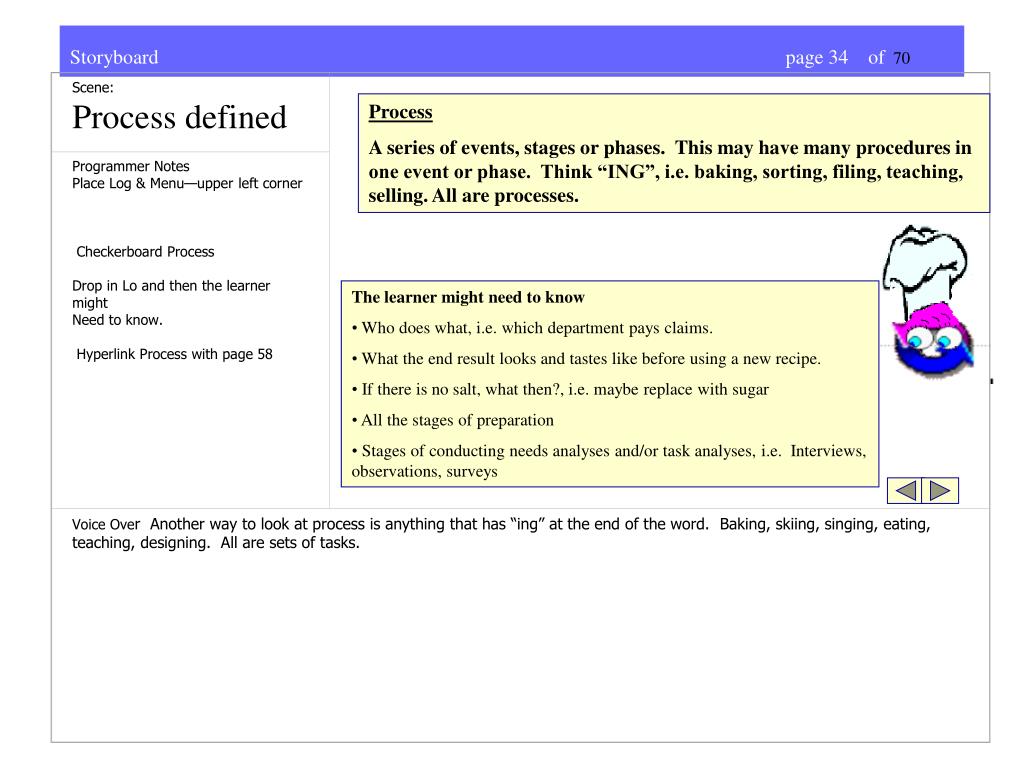Click the underlined Process heading
The width and height of the screenshot is (1024, 768).
[400, 112]
